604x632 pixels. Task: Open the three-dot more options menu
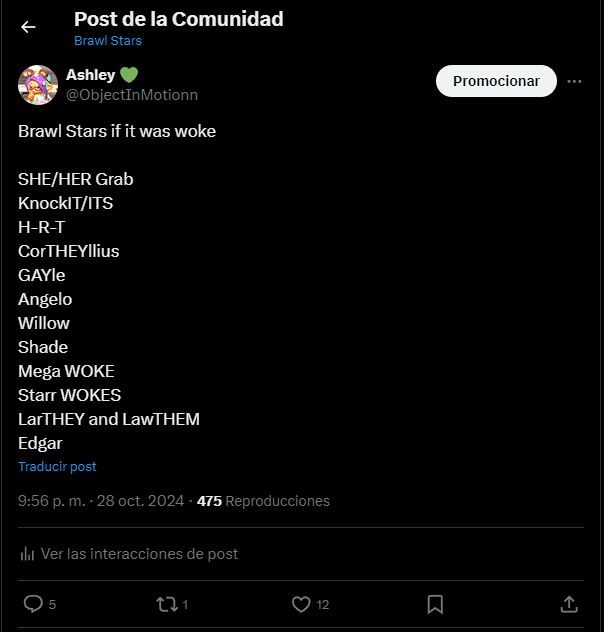pos(574,82)
